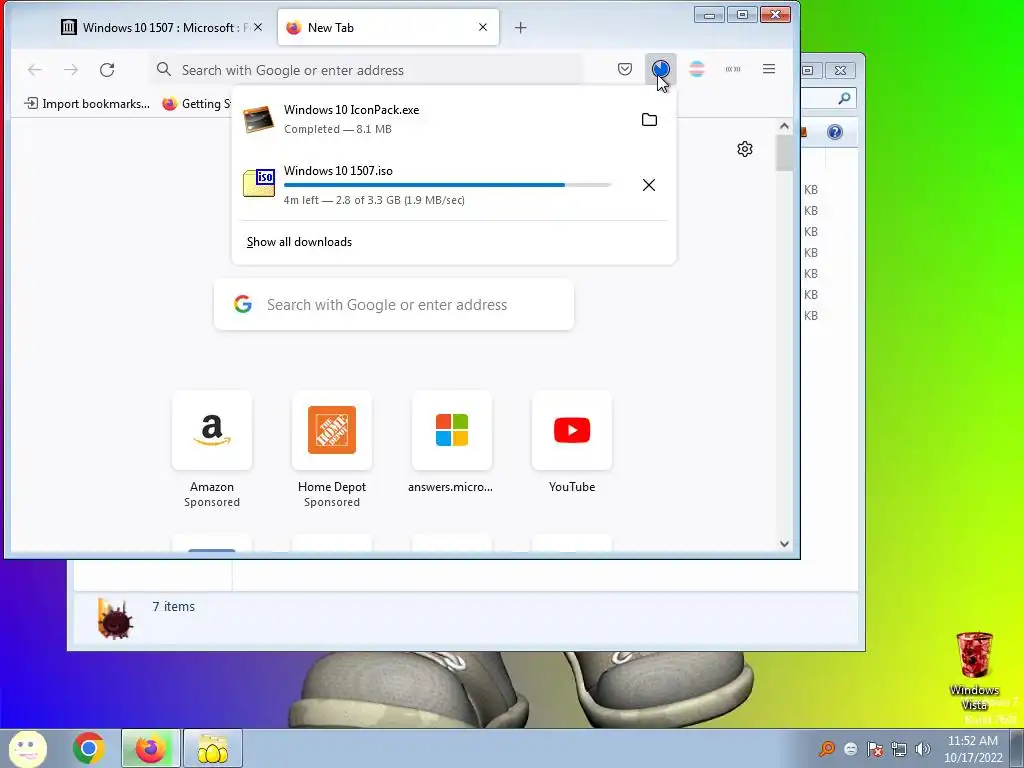Open the Recycle Bin desktop icon
This screenshot has height=768, width=1024.
974,671
